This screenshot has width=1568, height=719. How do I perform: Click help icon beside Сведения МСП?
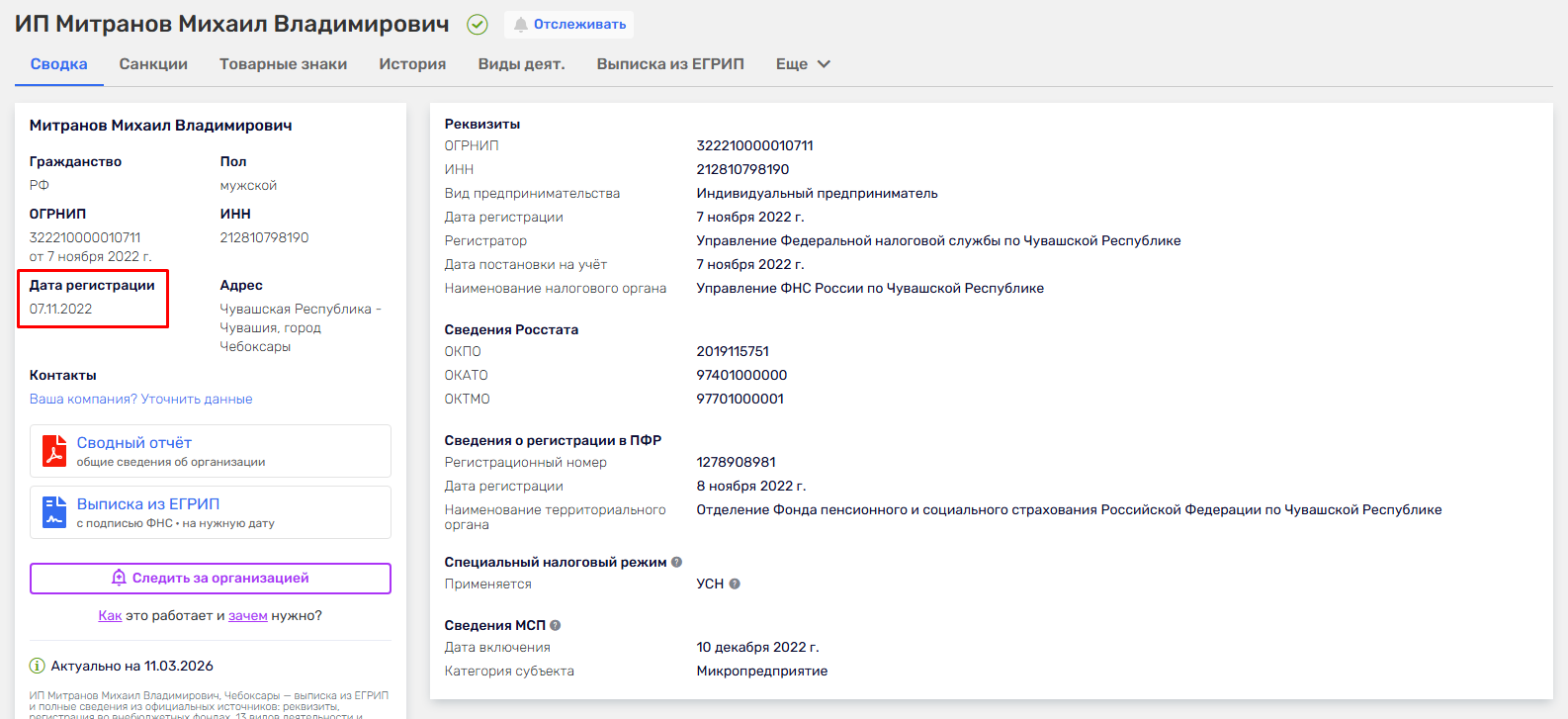coord(556,625)
